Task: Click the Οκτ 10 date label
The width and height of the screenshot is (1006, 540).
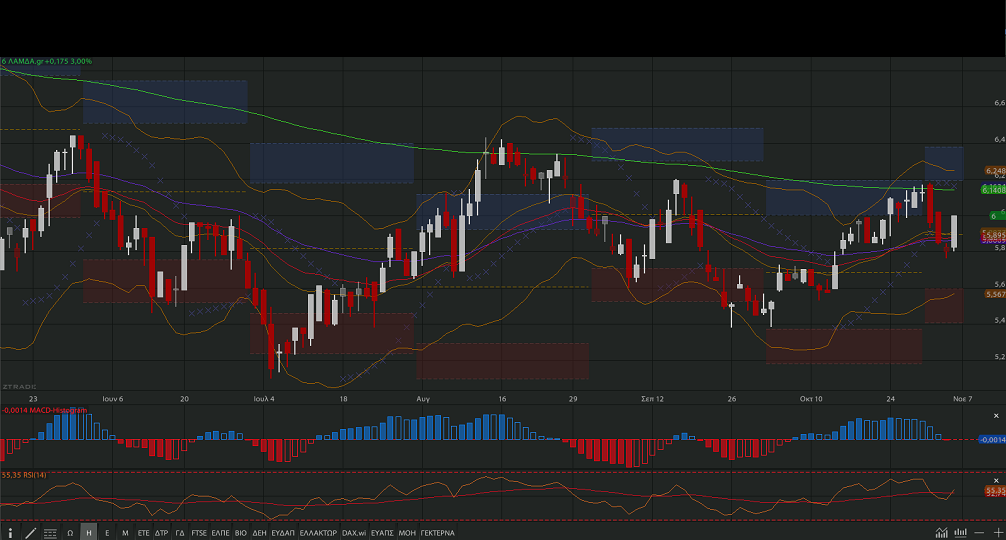Action: 811,399
